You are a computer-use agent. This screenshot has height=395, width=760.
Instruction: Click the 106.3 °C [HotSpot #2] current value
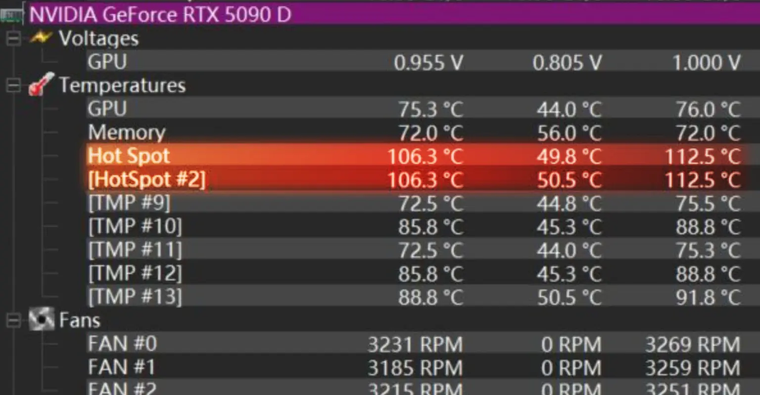(x=425, y=180)
